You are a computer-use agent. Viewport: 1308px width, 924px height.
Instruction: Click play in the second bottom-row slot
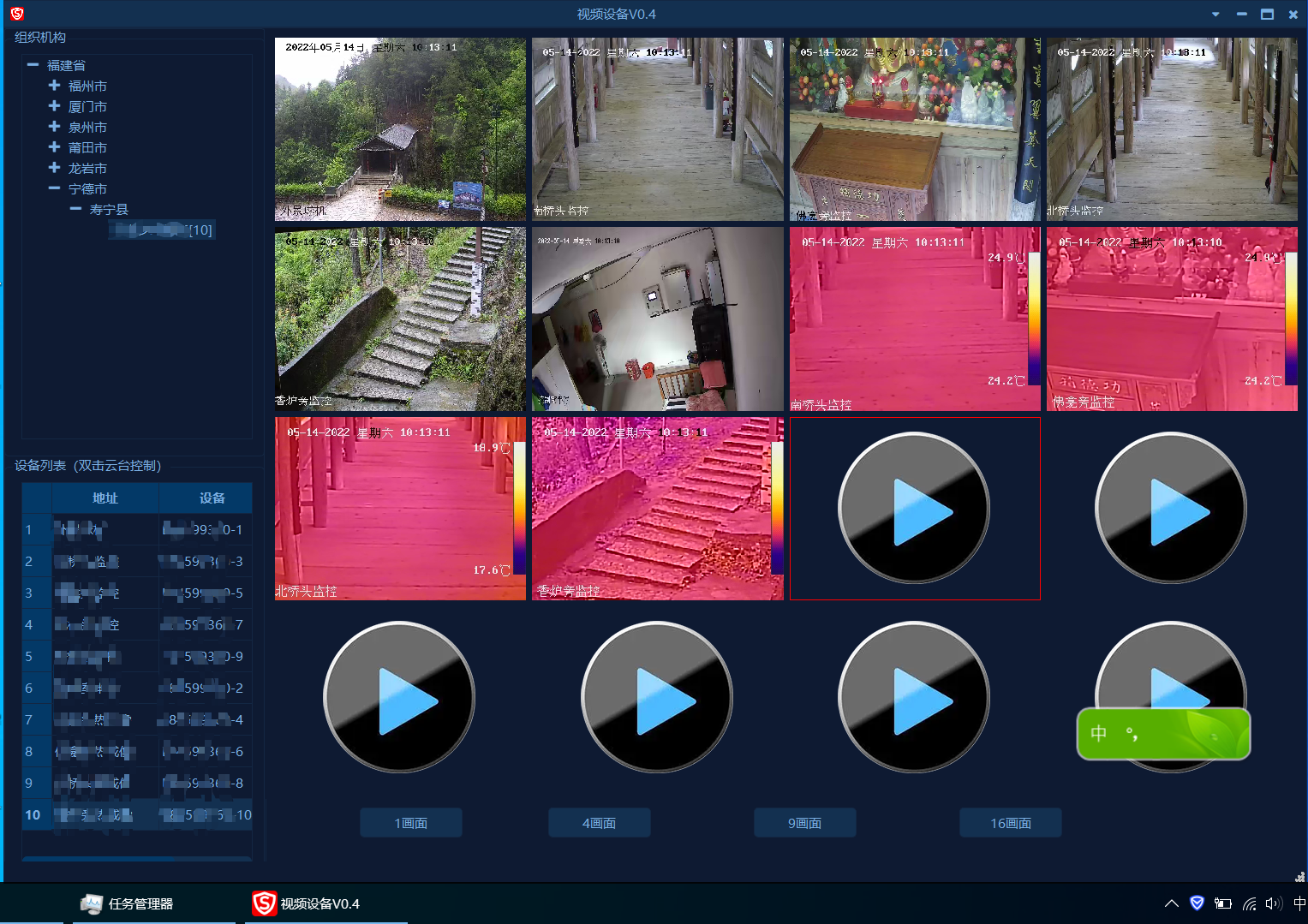click(x=657, y=697)
